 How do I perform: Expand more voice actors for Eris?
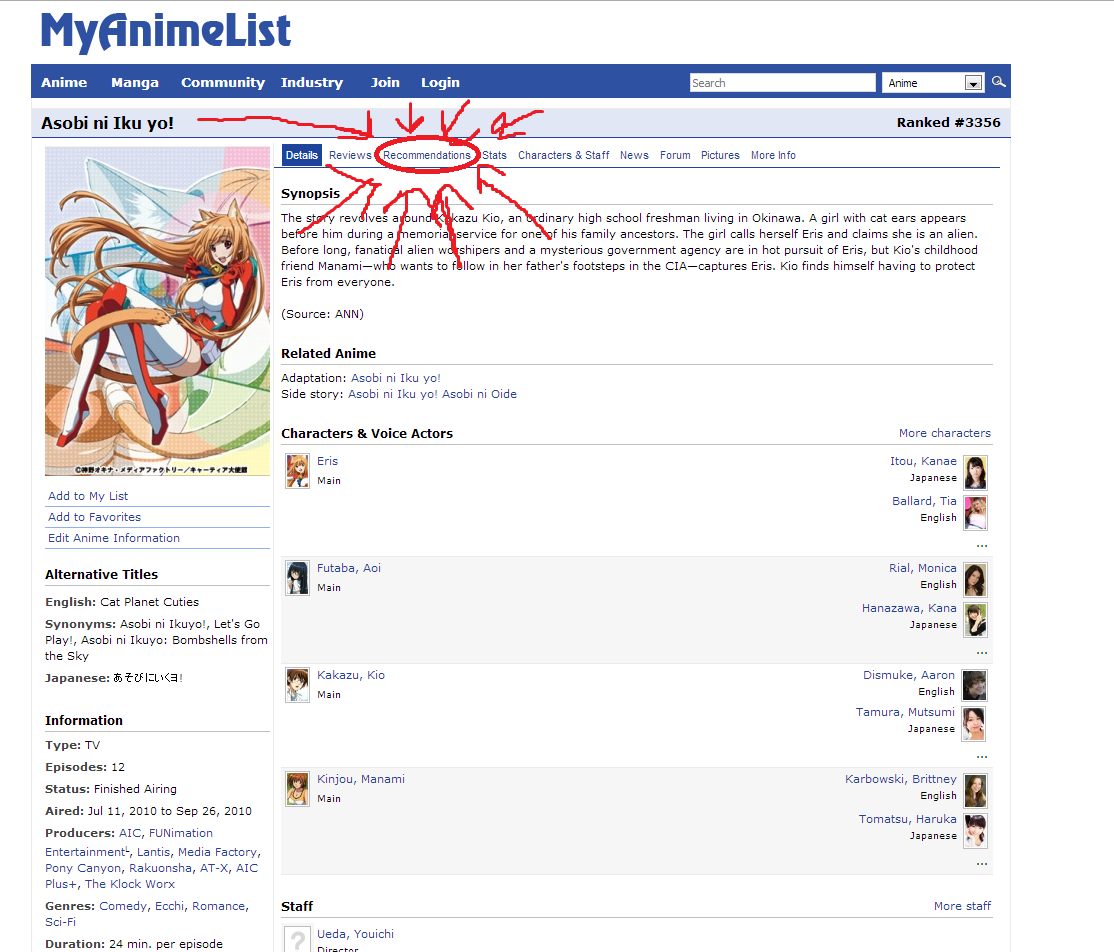982,546
